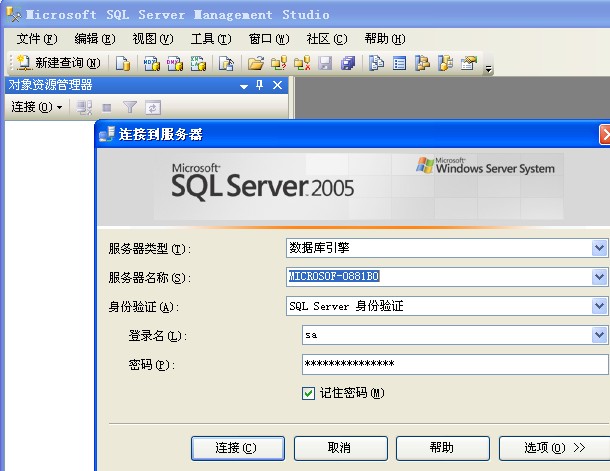Click the Open File folder icon
The height and width of the screenshot is (471, 610).
tap(256, 63)
